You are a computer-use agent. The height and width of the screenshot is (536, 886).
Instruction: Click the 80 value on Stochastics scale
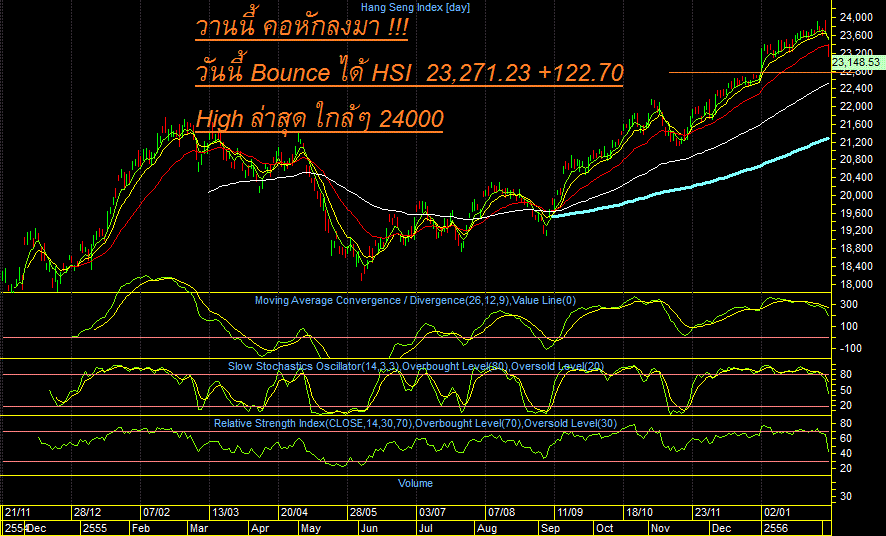point(846,374)
